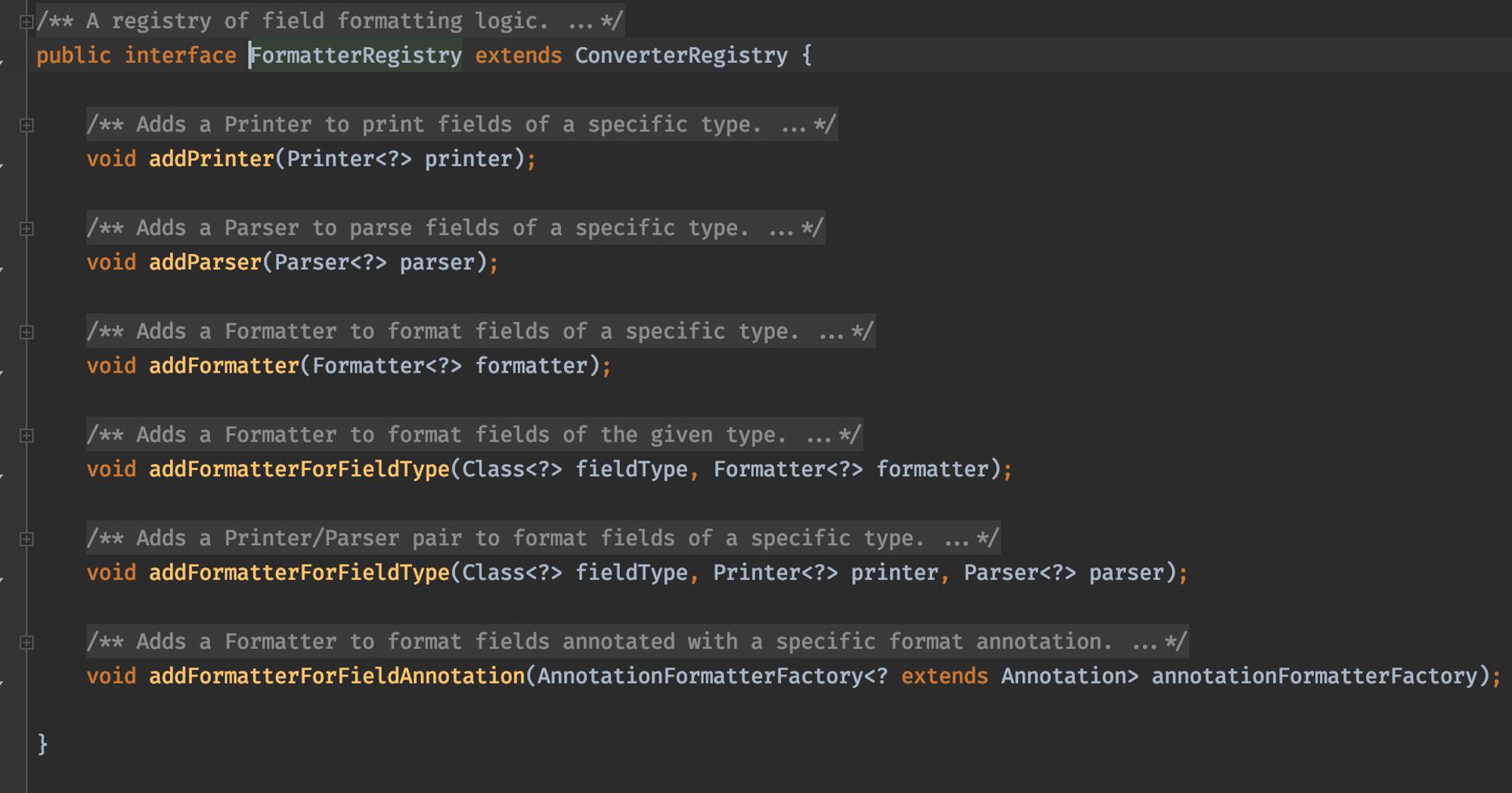Click the 'parser' parameter in addParser
Image resolution: width=1512 pixels, height=793 pixels.
click(x=438, y=262)
